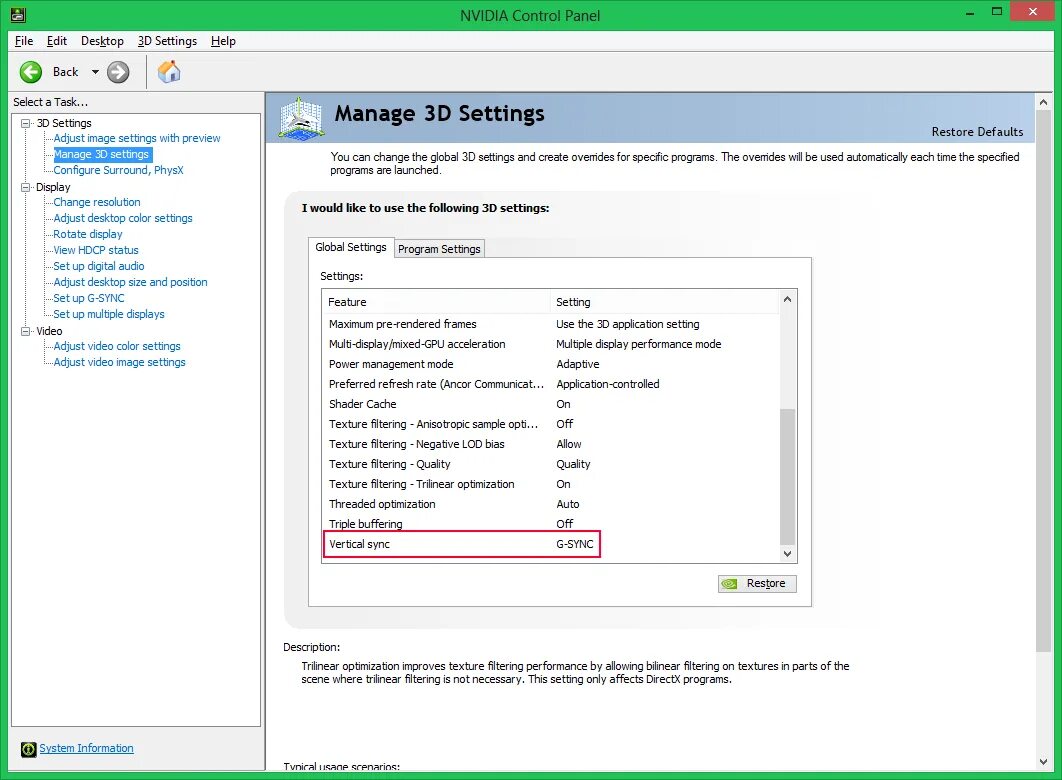Click the NVIDIA Control Panel title bar icon
This screenshot has width=1062, height=780.
pos(18,14)
